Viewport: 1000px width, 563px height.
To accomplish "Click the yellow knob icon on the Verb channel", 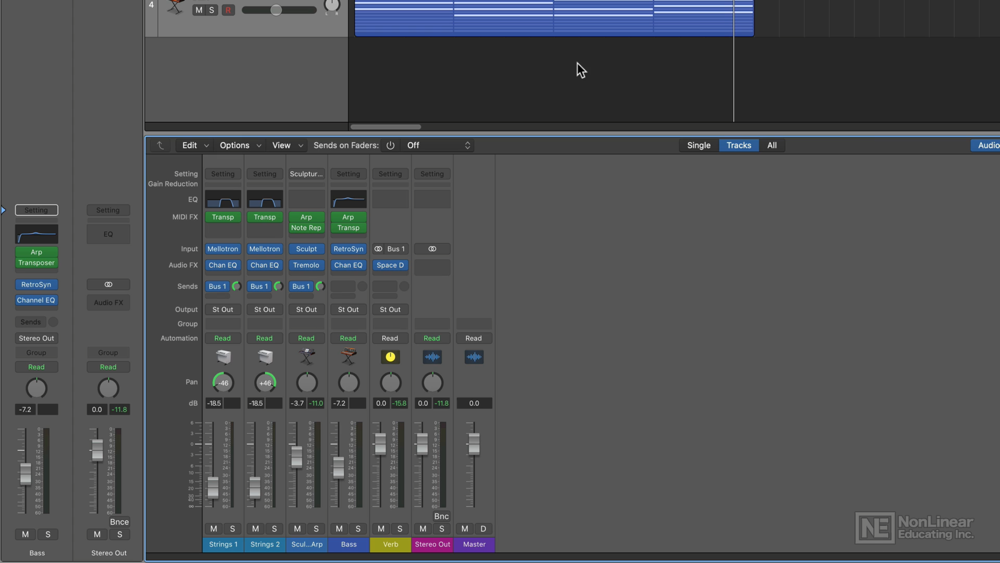I will click(390, 357).
